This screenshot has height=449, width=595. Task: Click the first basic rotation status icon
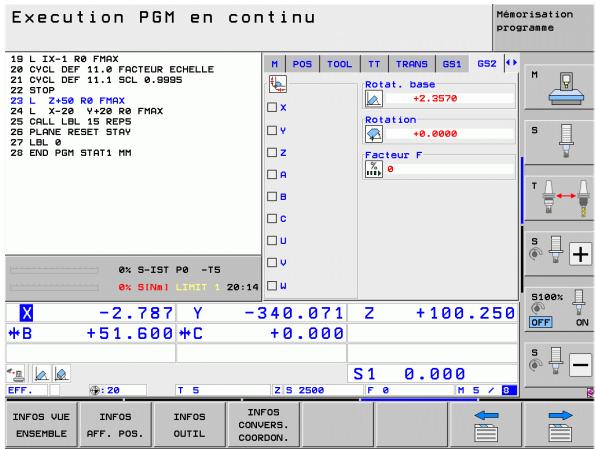tap(41, 374)
